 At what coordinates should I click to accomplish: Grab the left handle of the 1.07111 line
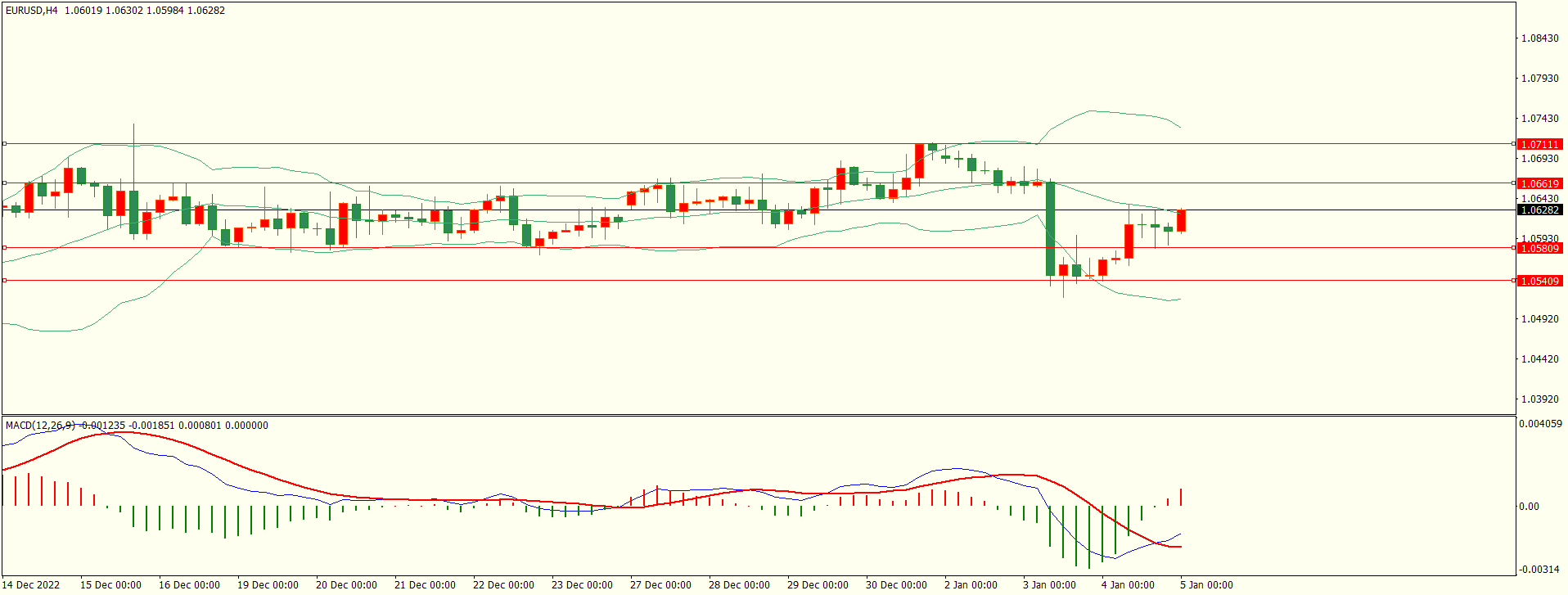[4, 144]
